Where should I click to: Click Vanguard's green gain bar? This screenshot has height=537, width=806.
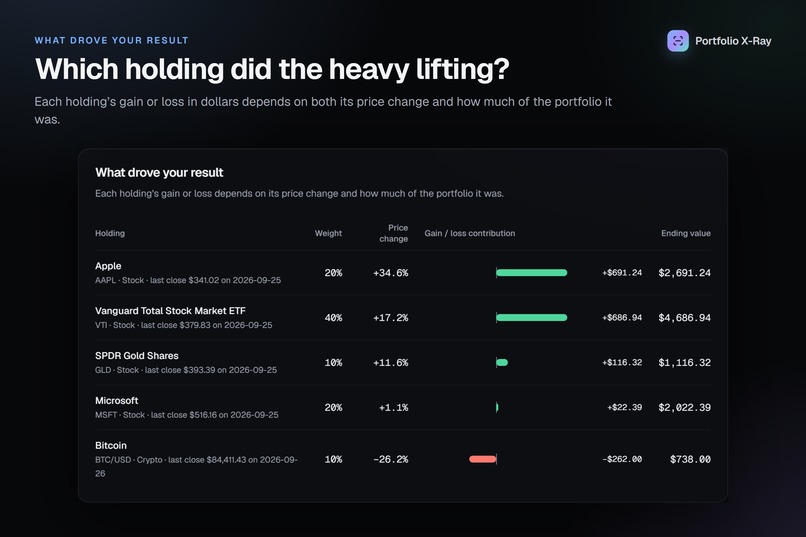click(532, 318)
